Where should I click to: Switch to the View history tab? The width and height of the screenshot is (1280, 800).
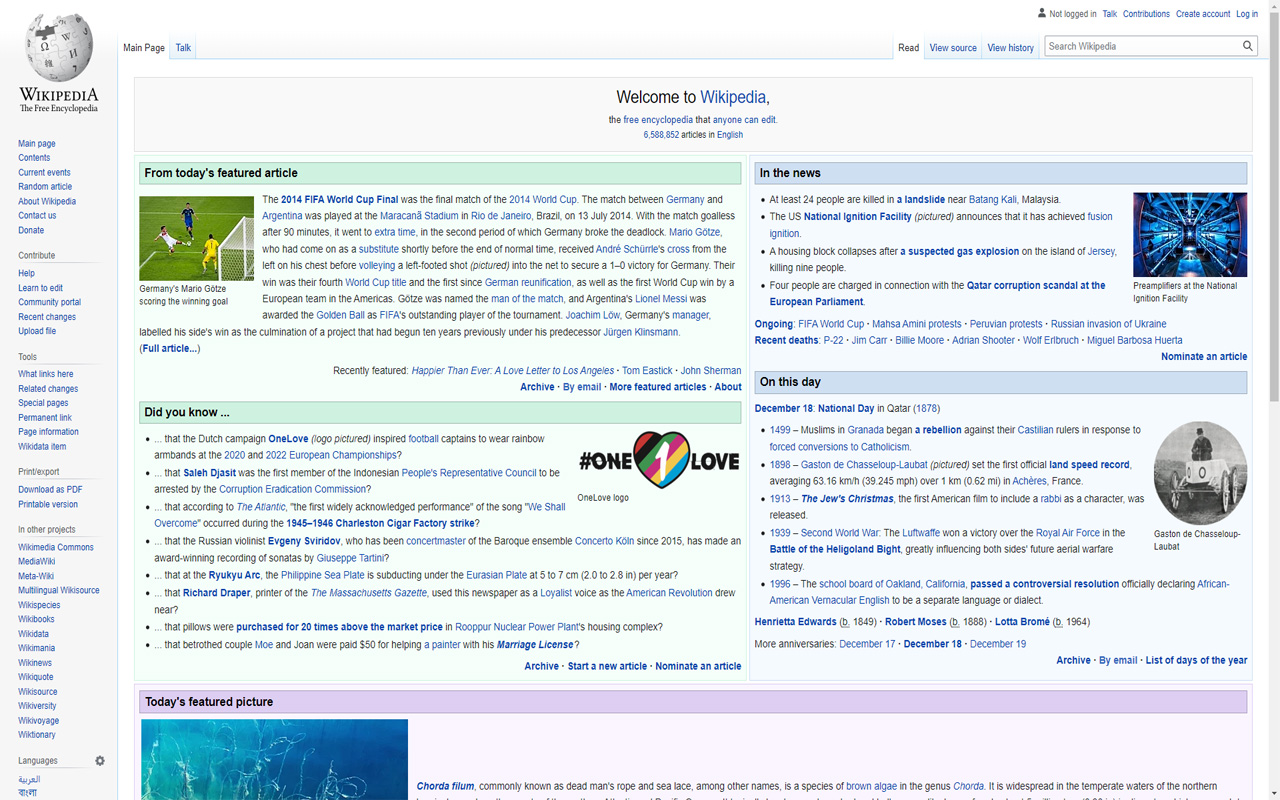1010,47
